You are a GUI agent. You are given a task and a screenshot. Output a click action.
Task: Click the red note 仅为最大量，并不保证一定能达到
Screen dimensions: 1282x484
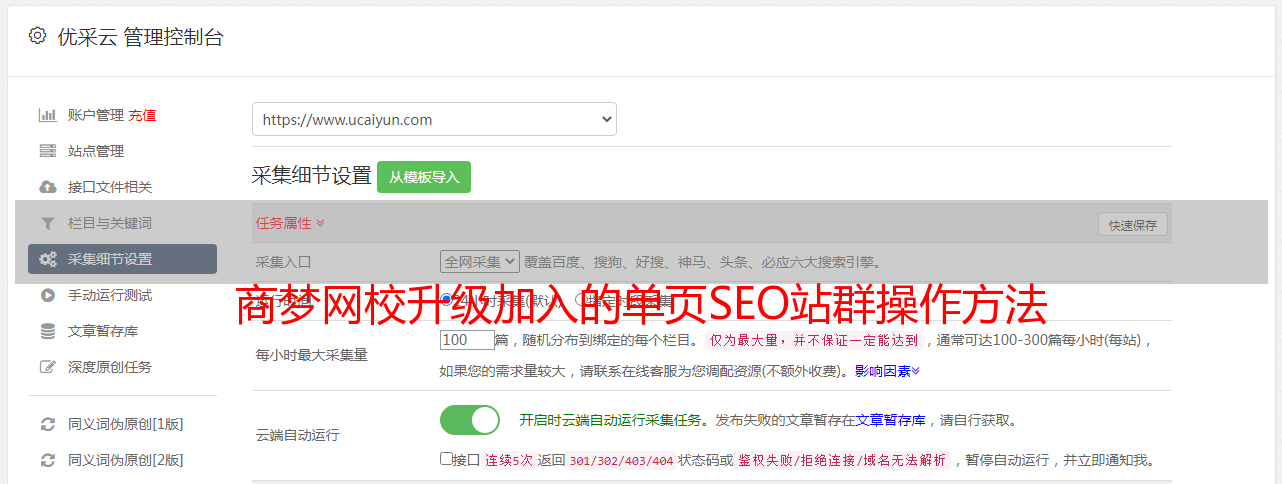(813, 340)
